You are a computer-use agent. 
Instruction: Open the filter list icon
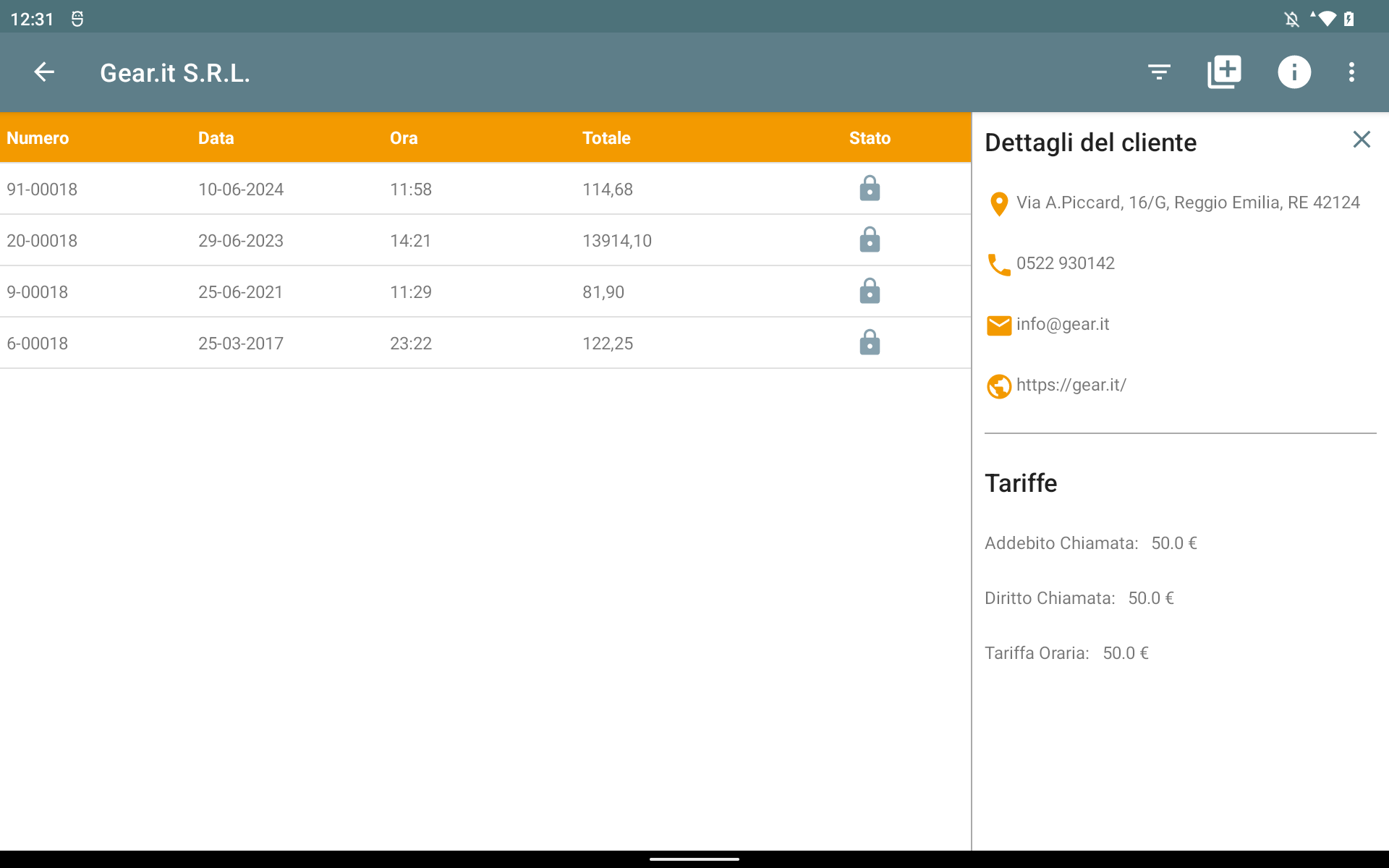click(x=1159, y=72)
